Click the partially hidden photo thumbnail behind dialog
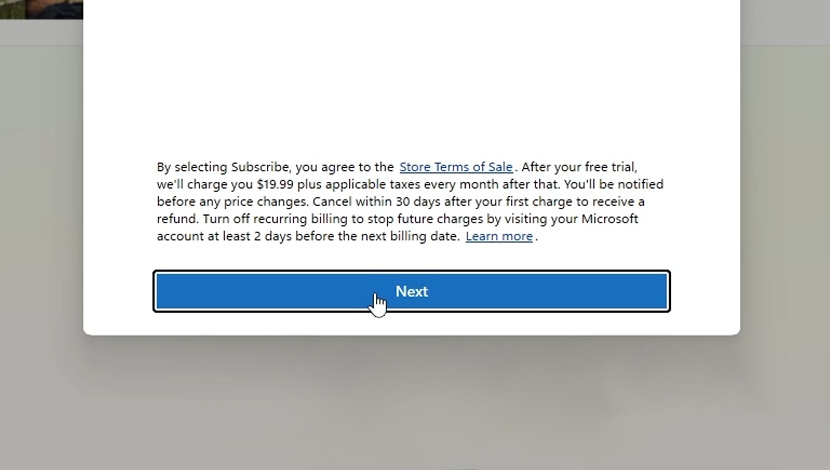Screen dimensions: 830x470 coord(41,10)
